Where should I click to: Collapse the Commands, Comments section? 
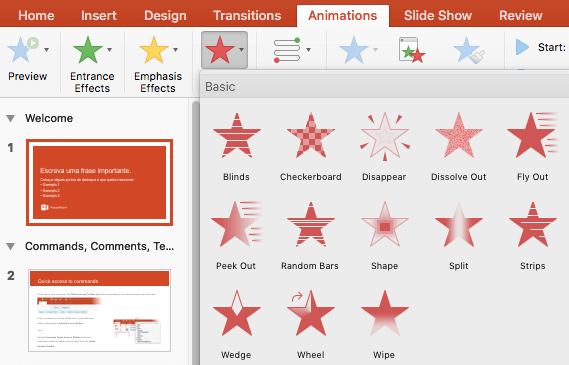pos(11,247)
